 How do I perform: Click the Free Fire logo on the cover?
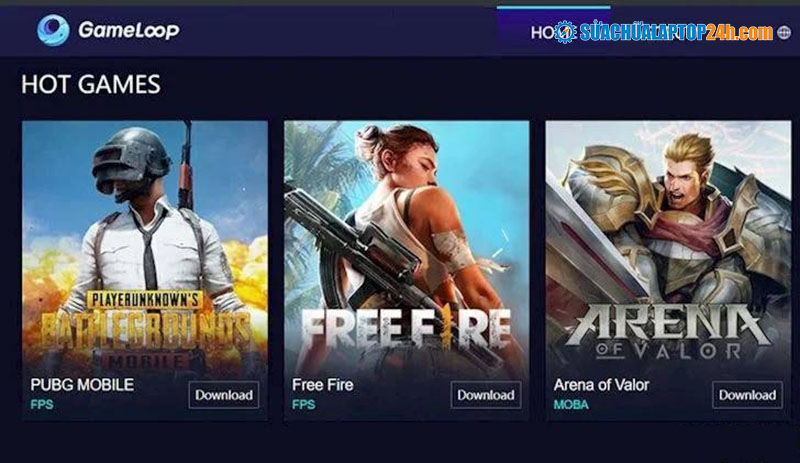(x=406, y=329)
